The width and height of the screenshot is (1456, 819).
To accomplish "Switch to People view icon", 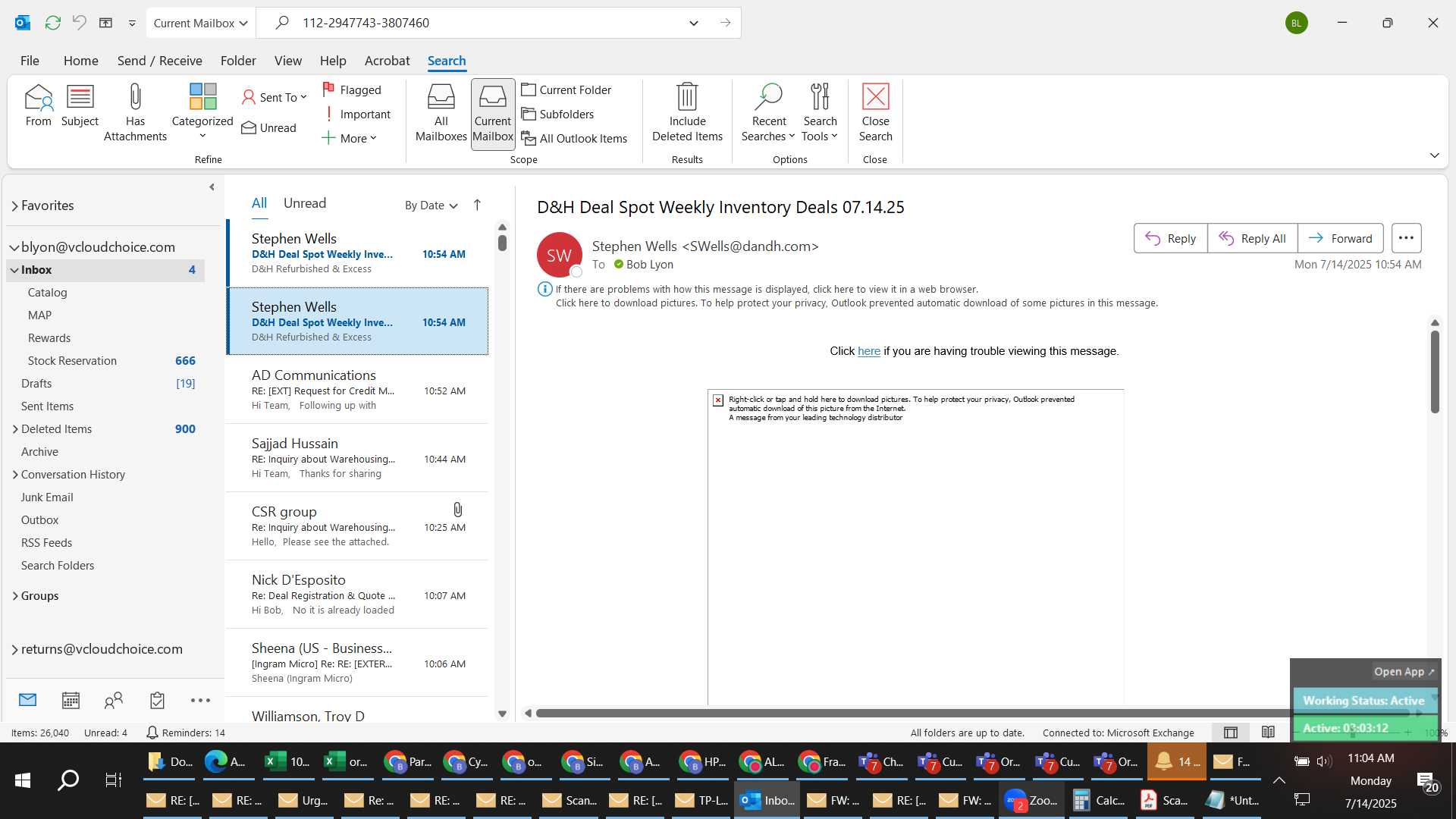I will tap(114, 700).
